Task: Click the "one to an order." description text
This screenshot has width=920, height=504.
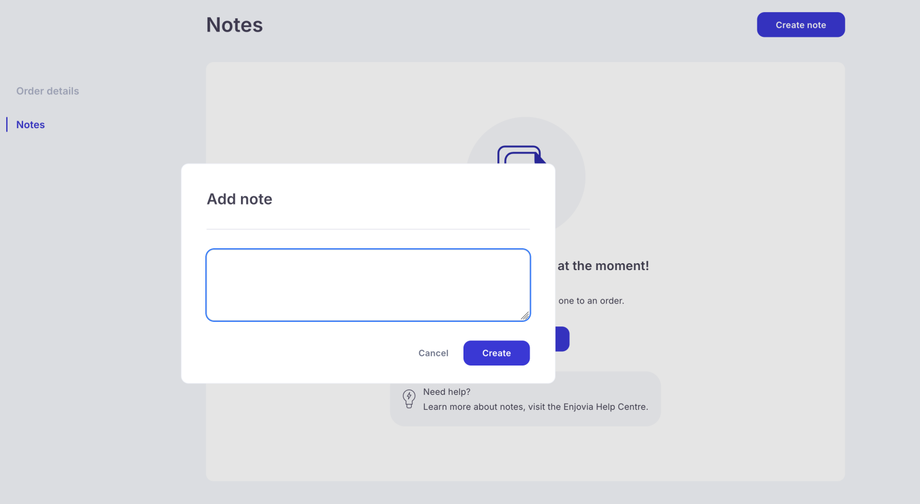Action: [x=591, y=301]
